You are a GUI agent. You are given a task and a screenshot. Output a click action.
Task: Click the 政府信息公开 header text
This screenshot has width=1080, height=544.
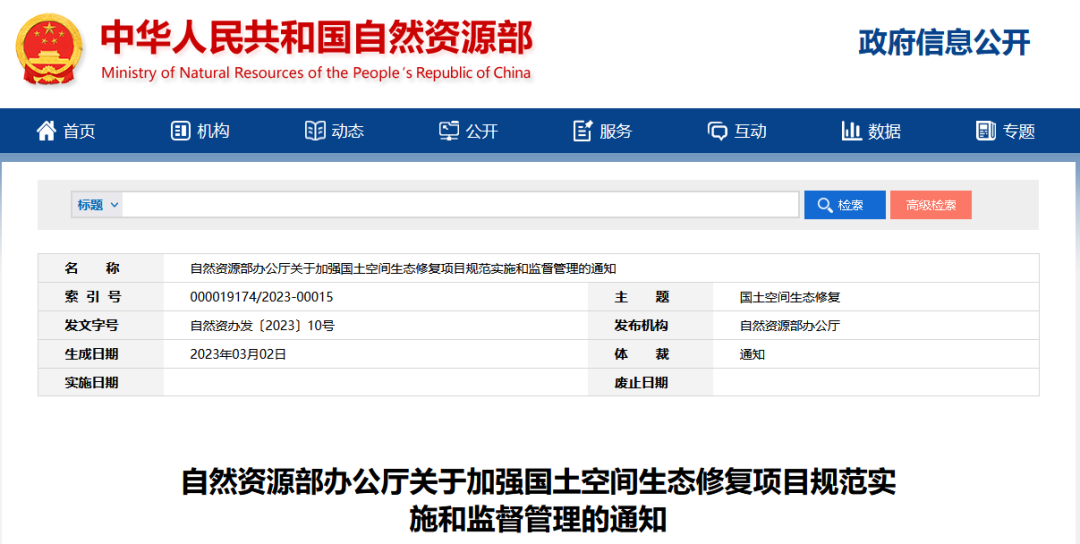[943, 42]
